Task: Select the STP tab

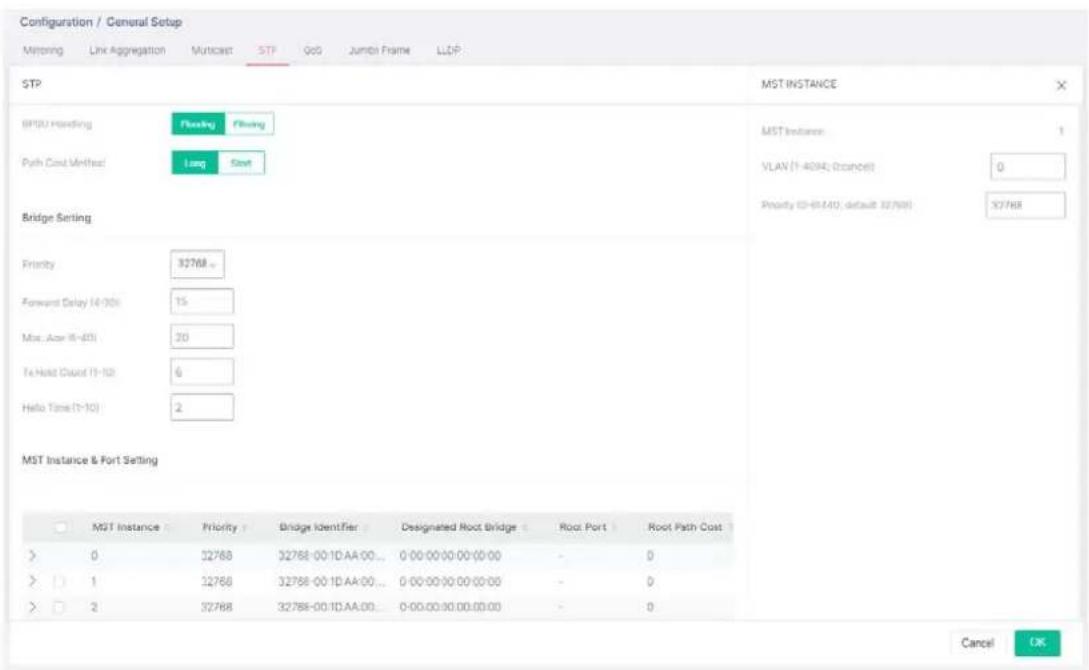Action: (267, 50)
